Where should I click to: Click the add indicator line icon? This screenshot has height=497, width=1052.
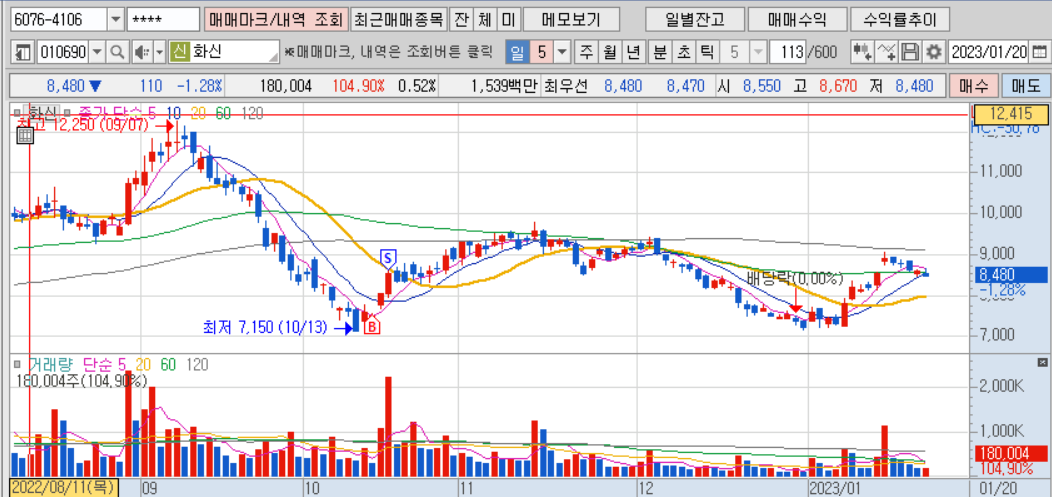[887, 52]
